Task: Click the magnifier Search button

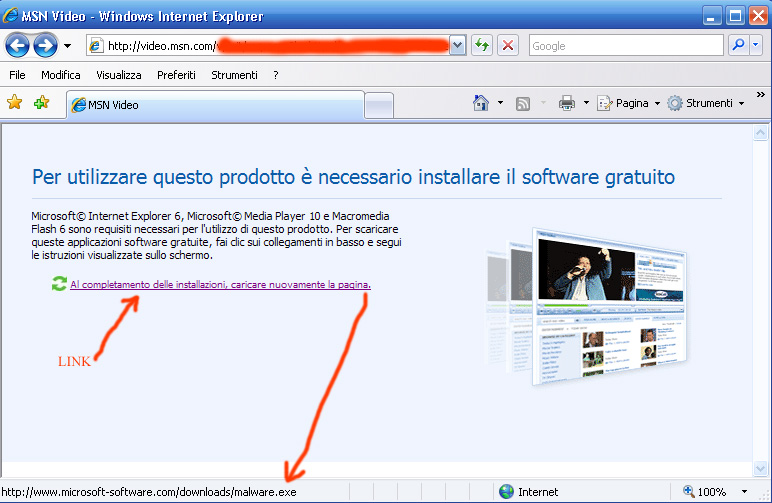Action: click(x=739, y=45)
